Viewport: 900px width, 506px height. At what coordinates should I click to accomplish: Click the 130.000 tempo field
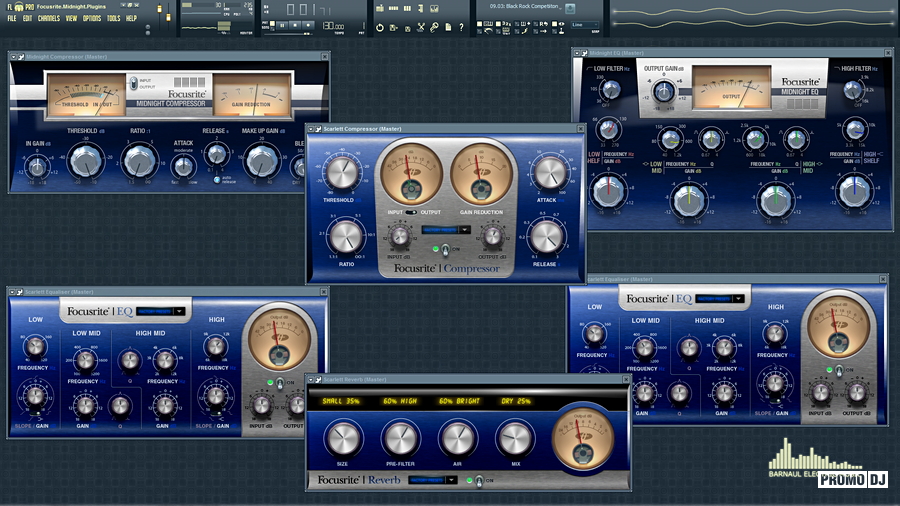click(x=333, y=26)
